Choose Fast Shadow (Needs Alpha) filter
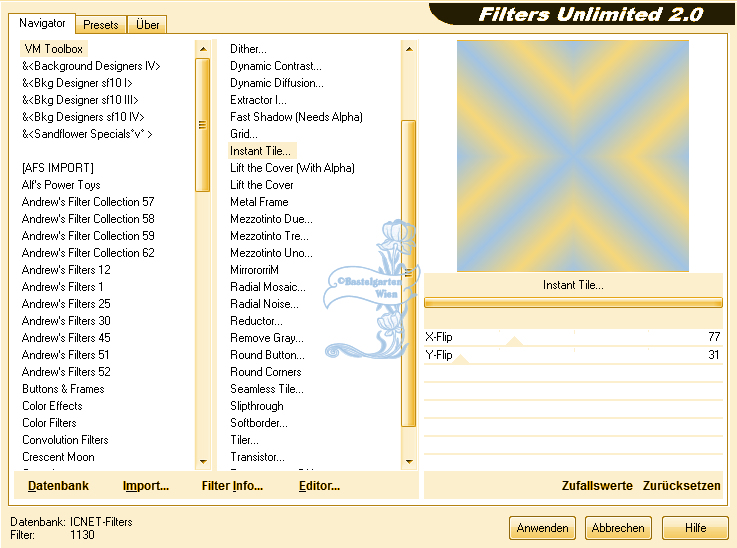 [296, 117]
